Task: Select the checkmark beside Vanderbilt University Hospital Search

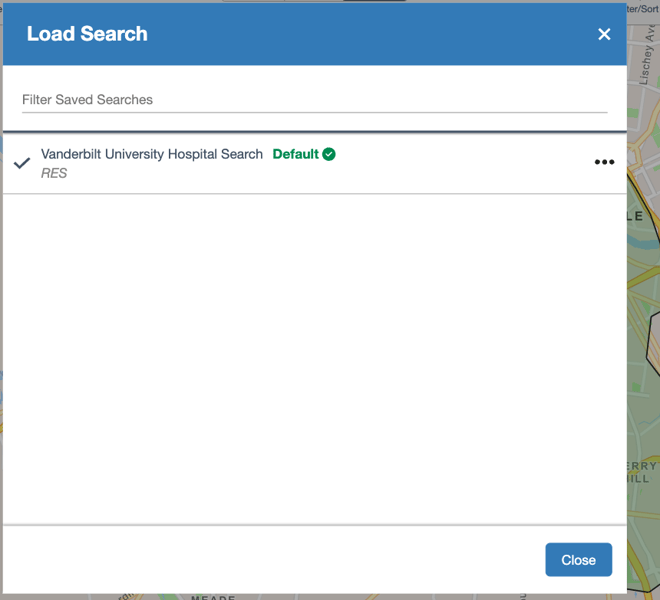Action: (22, 163)
